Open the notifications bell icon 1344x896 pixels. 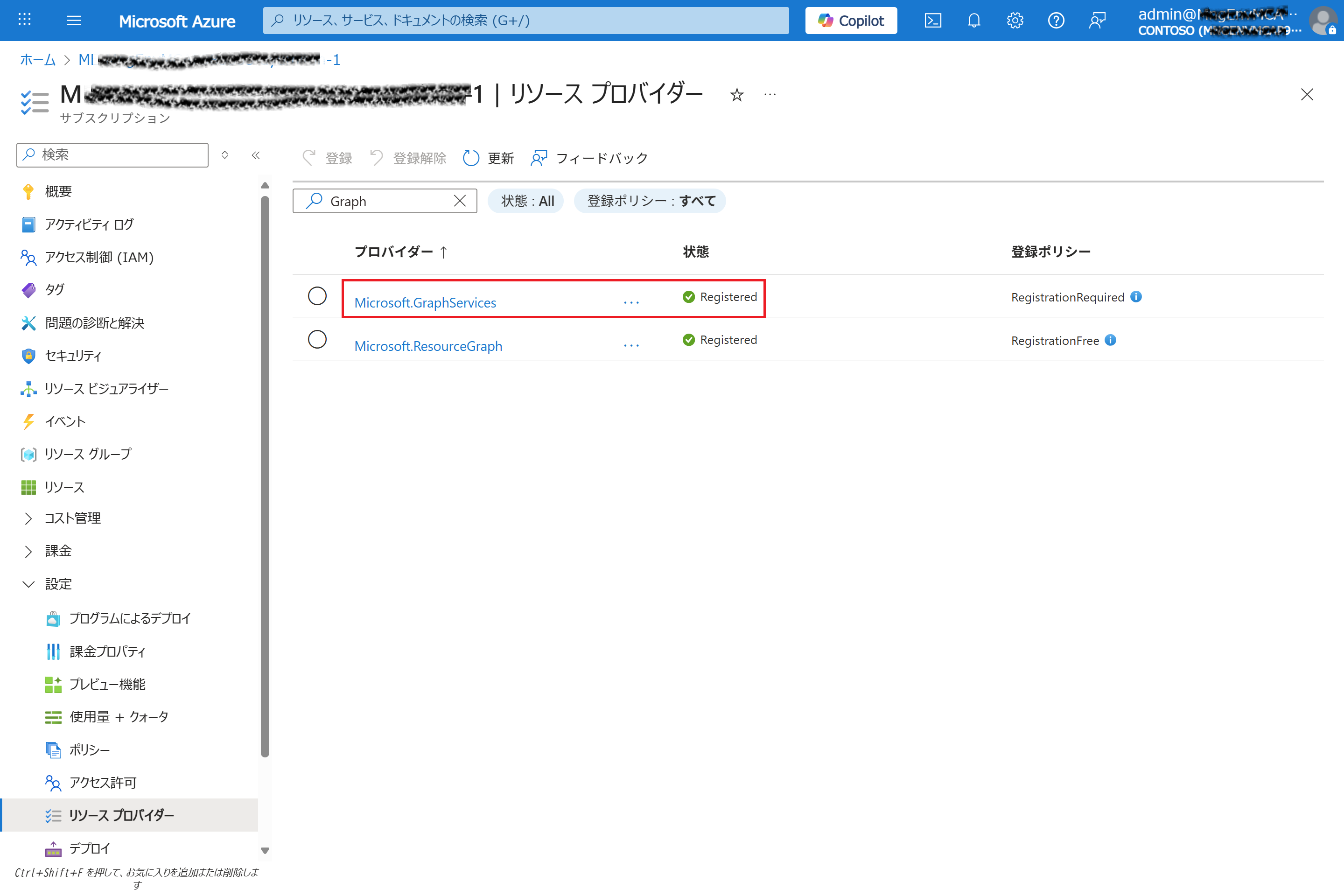click(x=974, y=21)
